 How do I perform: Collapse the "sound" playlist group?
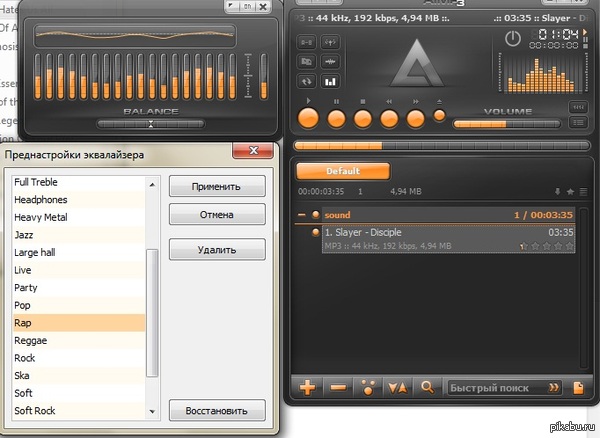(302, 214)
